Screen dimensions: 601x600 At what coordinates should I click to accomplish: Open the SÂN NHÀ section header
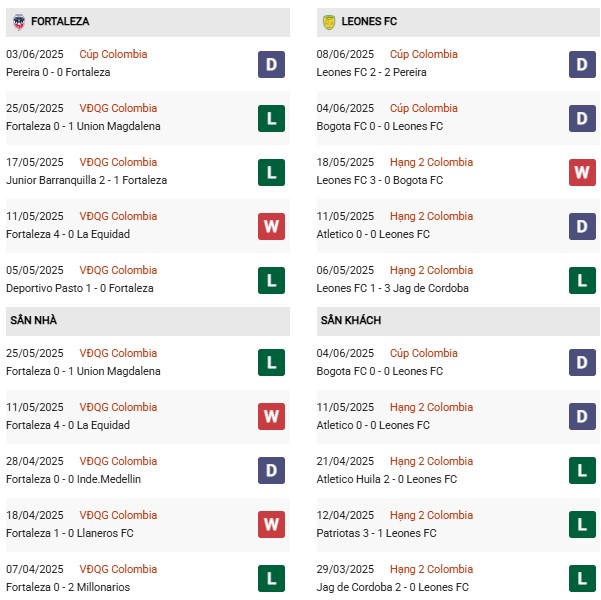(148, 321)
